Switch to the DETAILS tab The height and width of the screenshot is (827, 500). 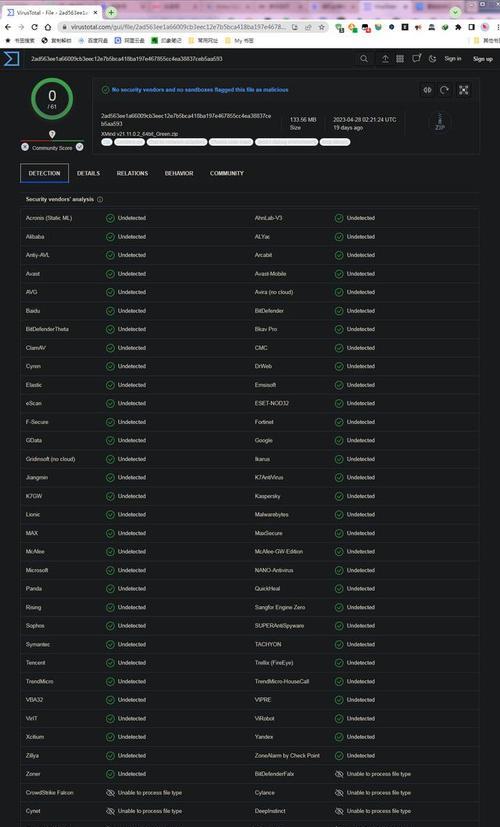coord(88,173)
